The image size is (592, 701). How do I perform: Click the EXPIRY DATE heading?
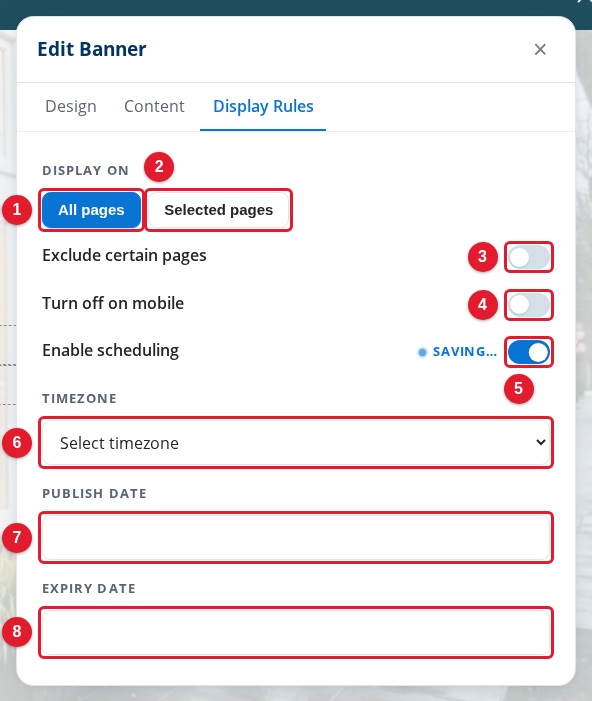click(x=89, y=588)
